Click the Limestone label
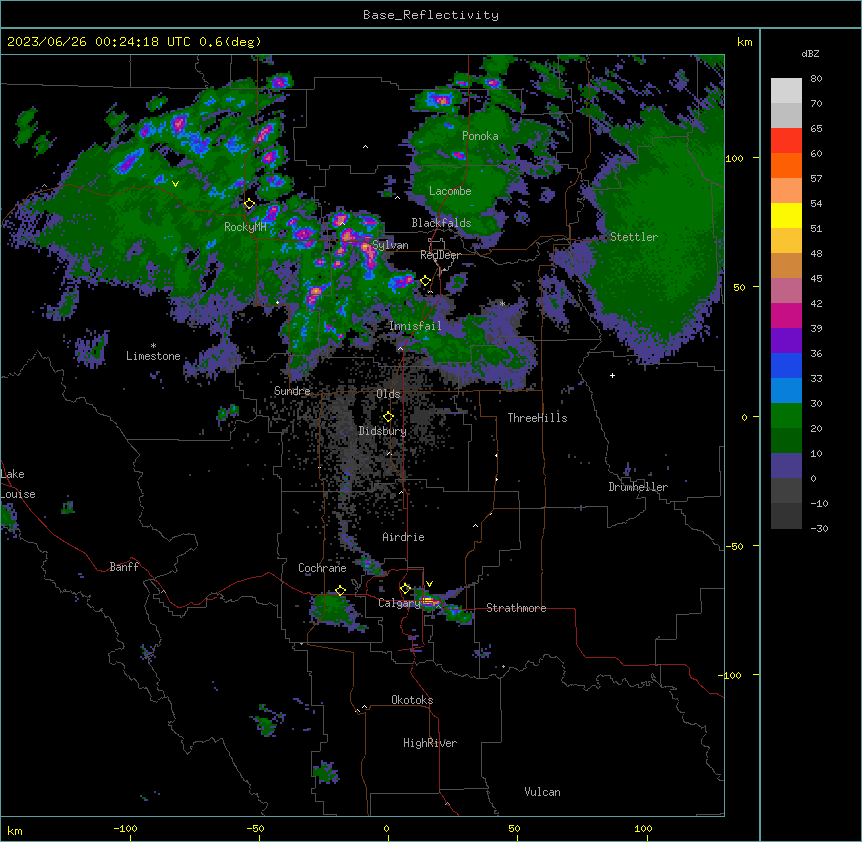This screenshot has width=862, height=842. point(153,356)
